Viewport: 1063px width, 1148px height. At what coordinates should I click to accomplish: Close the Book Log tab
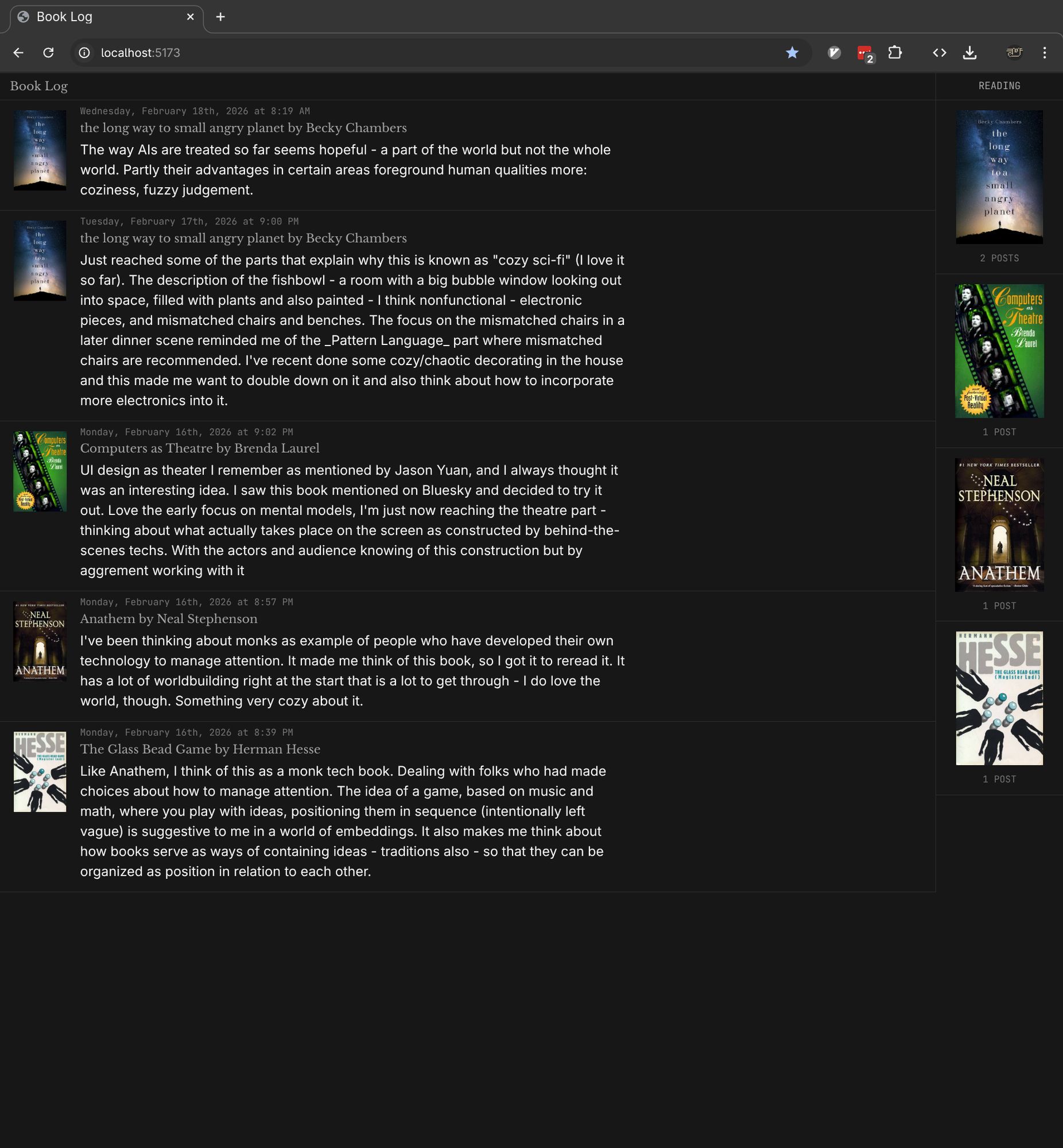191,17
